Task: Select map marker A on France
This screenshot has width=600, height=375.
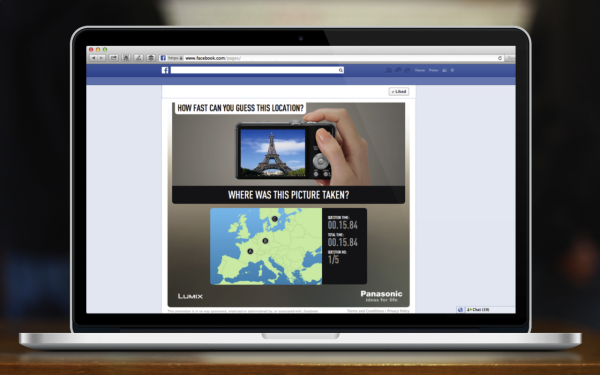Action: [x=250, y=251]
